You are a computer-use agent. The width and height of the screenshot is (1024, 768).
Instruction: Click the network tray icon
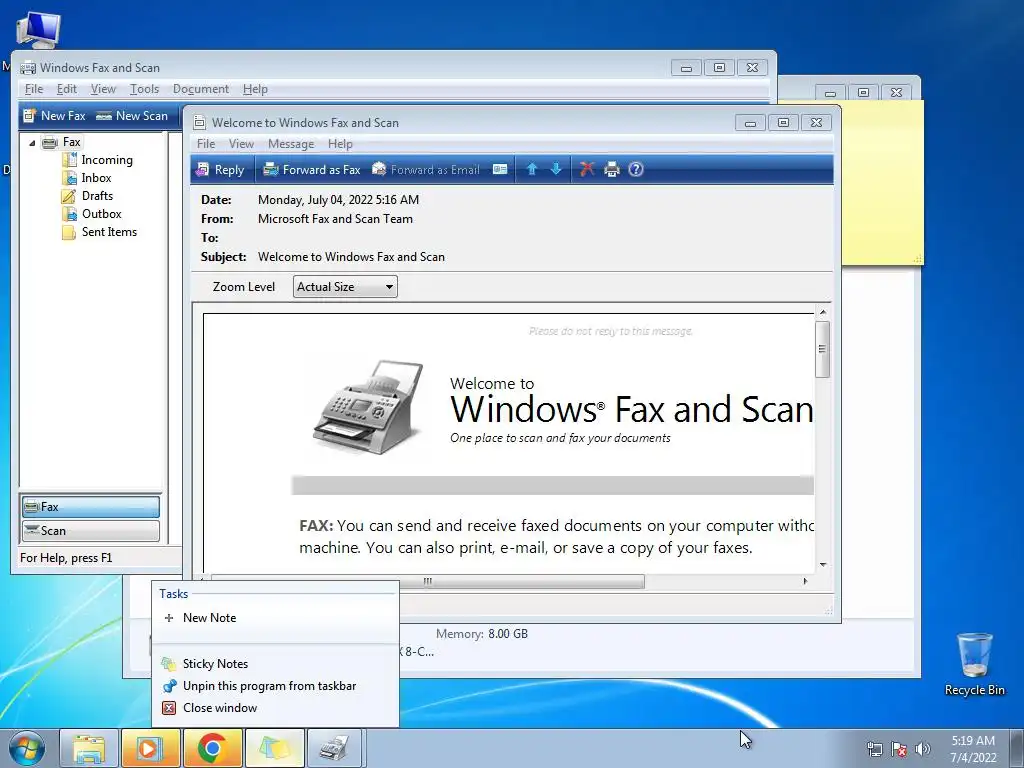tap(874, 749)
